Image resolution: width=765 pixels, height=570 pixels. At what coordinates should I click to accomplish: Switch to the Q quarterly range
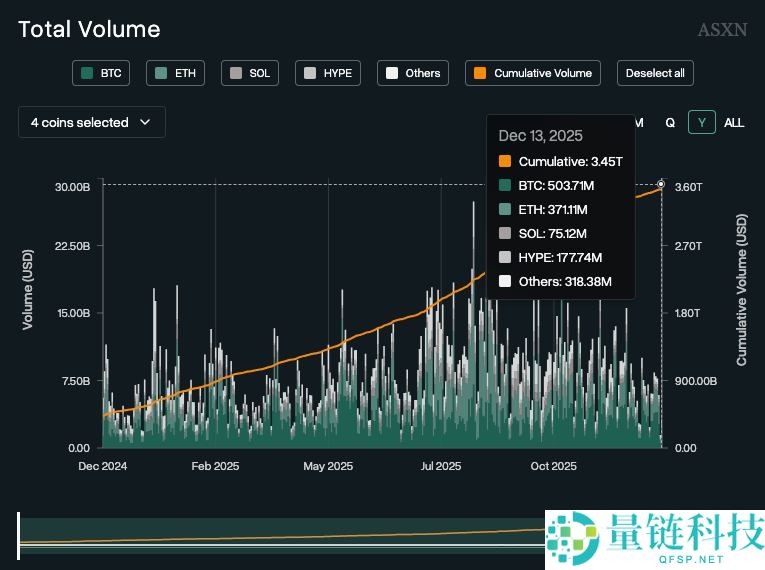coord(670,122)
